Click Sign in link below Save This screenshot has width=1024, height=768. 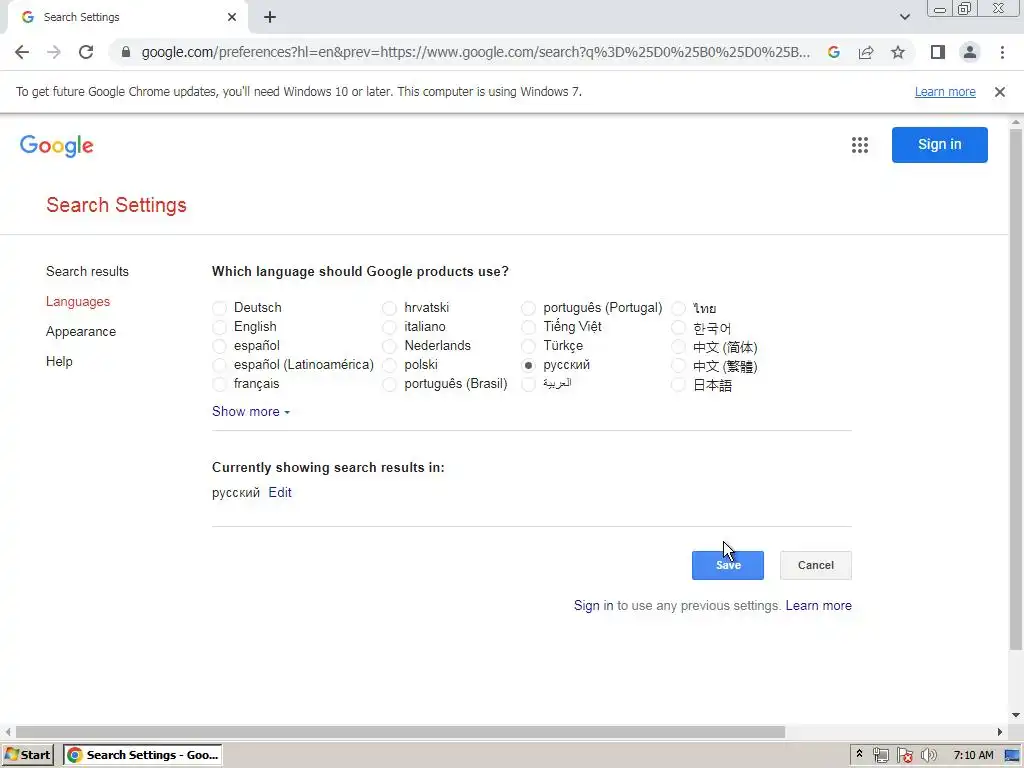click(593, 605)
